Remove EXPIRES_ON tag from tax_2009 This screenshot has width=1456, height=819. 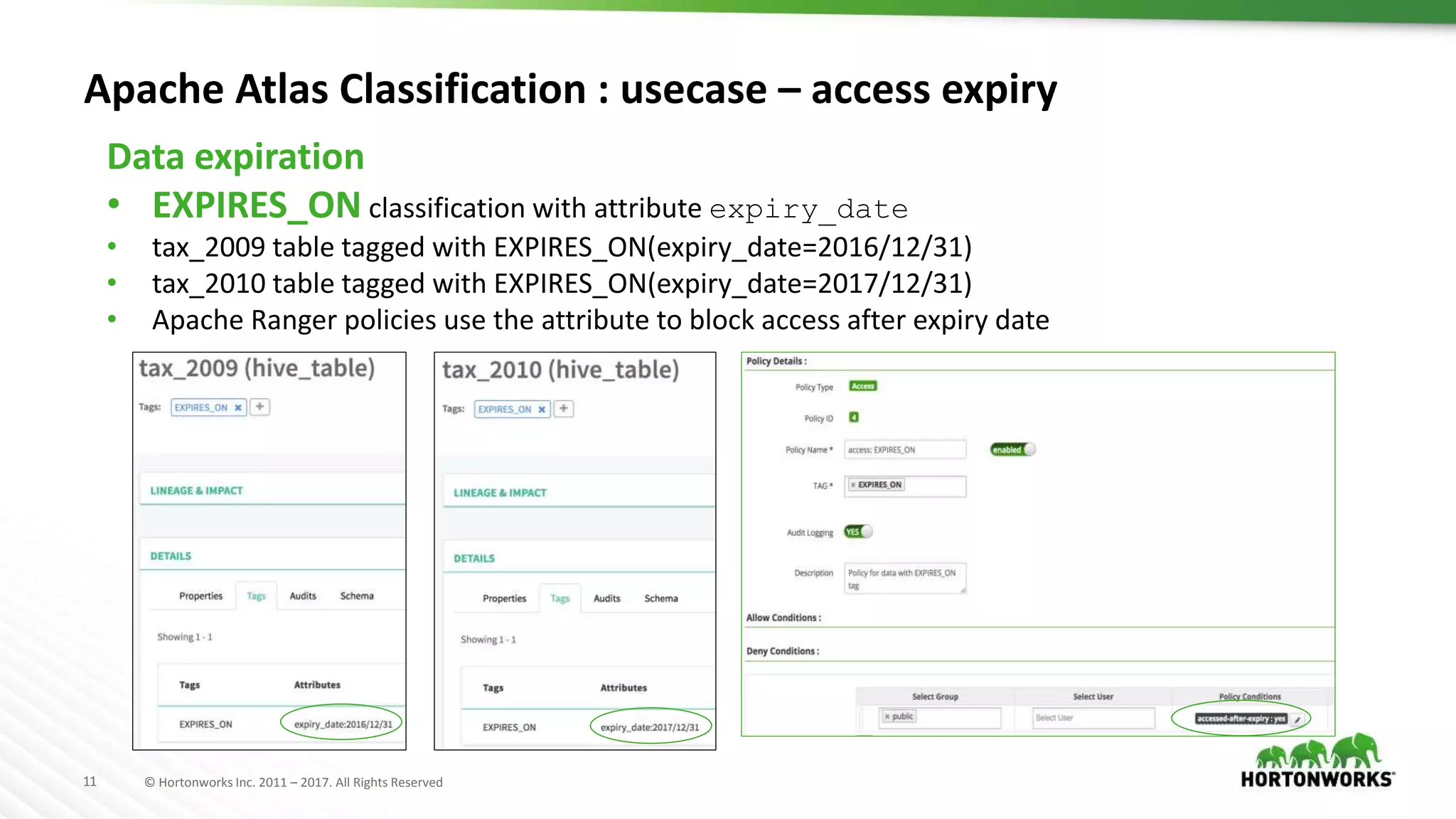[x=238, y=408]
